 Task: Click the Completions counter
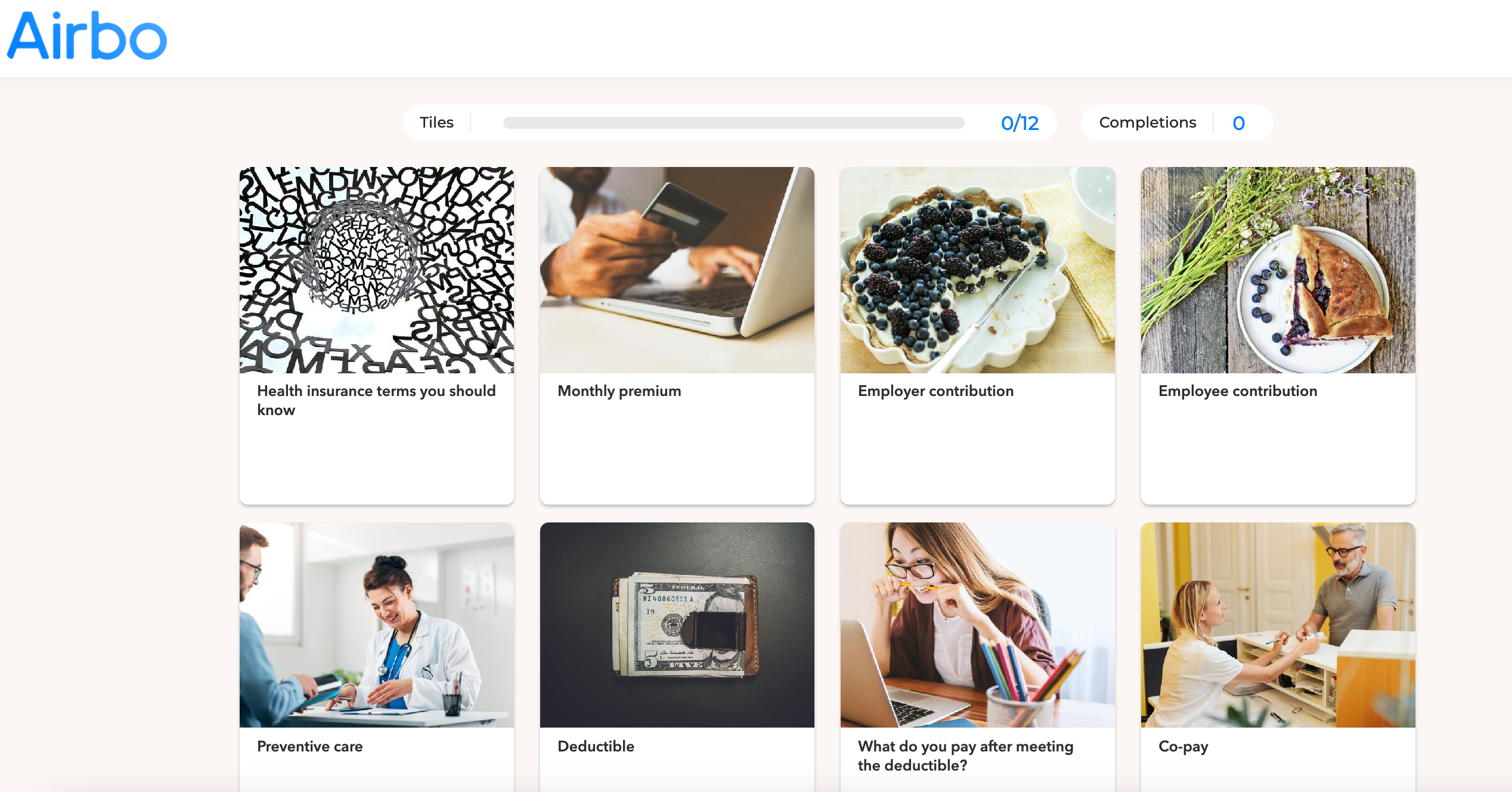coord(1238,123)
